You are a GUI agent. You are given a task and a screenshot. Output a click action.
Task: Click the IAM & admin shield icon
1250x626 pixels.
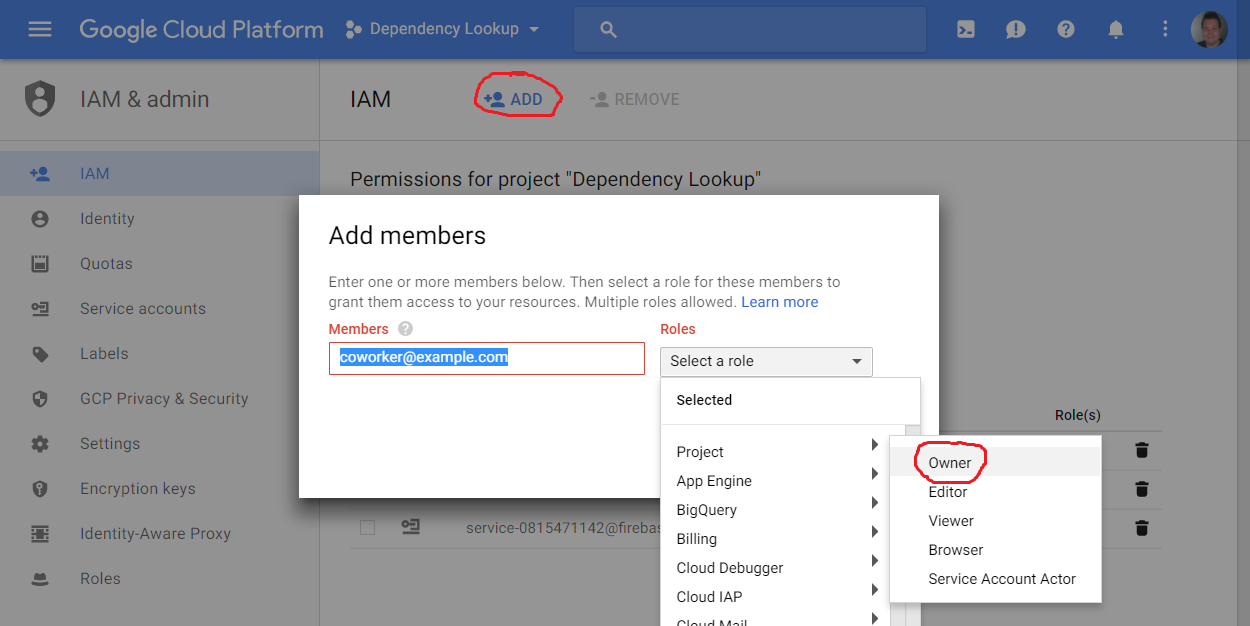click(40, 99)
